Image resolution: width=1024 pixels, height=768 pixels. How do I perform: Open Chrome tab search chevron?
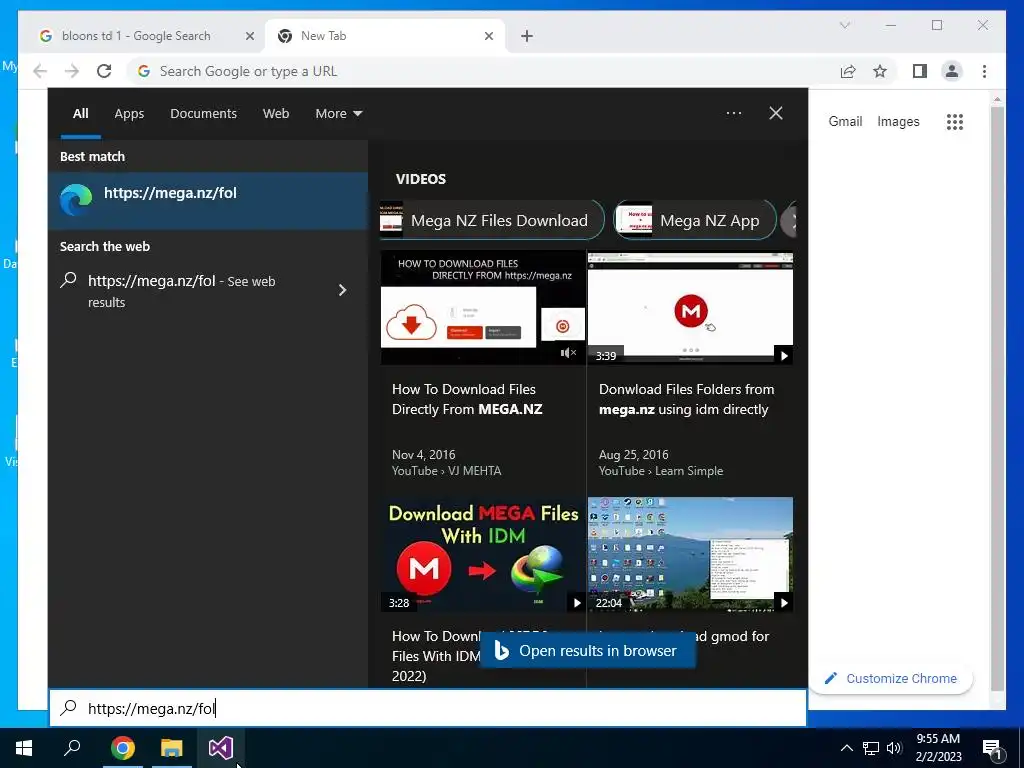844,25
